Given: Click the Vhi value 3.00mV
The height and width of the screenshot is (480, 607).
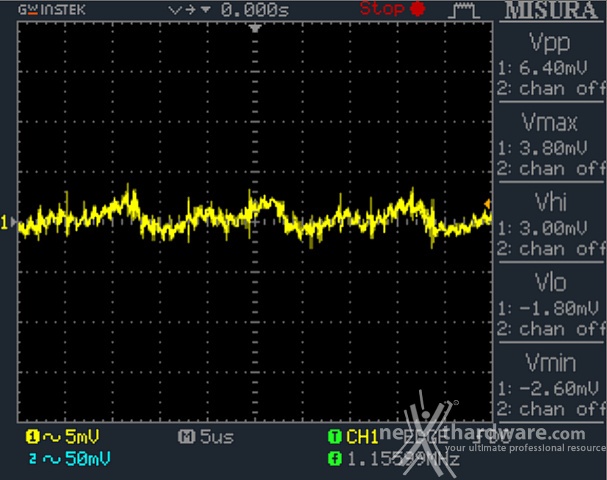Looking at the screenshot, I should [553, 228].
